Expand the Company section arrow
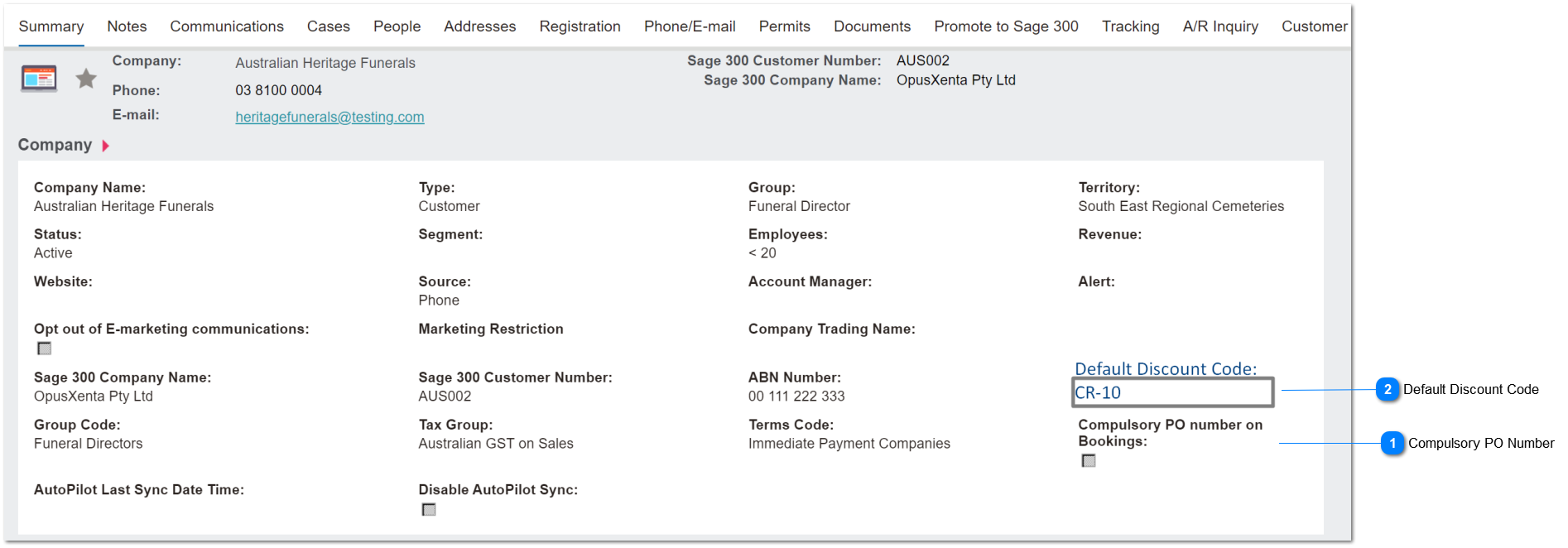The height and width of the screenshot is (548, 1568). (x=105, y=146)
